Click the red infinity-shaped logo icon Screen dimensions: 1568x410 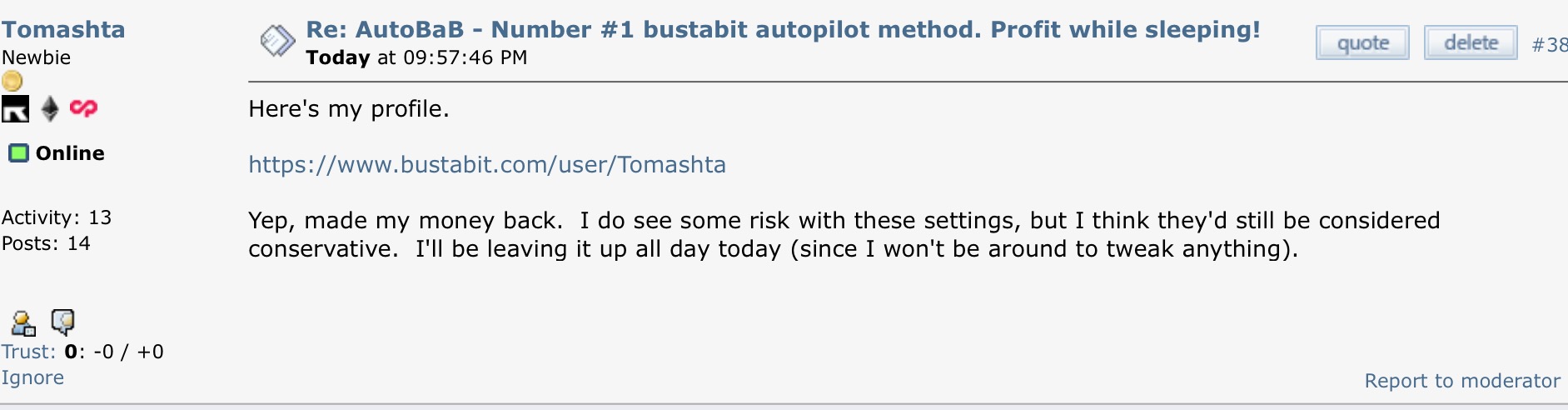pos(83,108)
